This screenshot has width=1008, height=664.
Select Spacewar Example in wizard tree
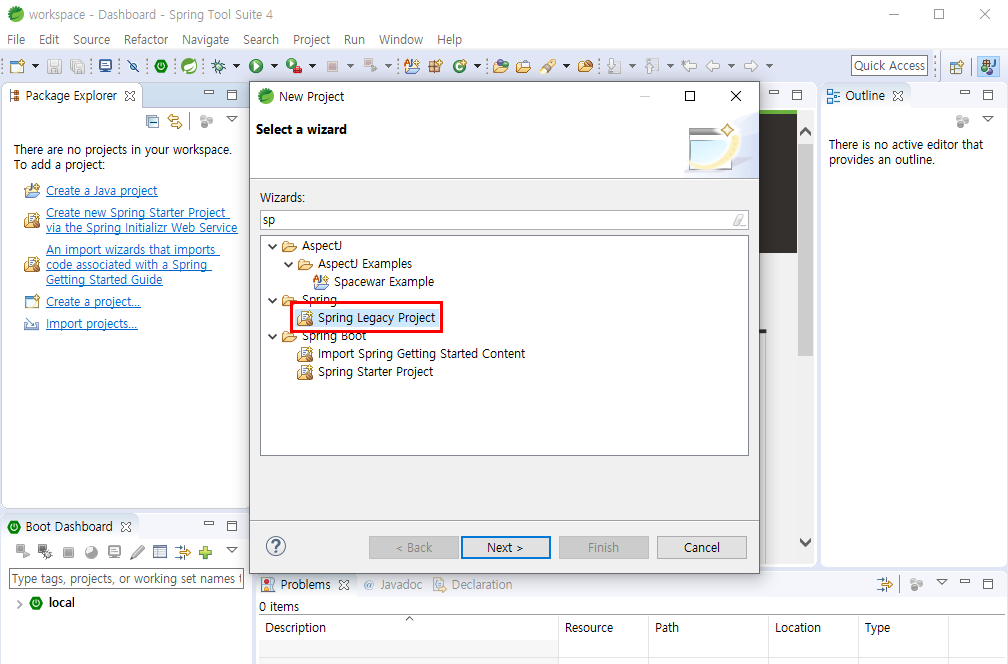[383, 282]
